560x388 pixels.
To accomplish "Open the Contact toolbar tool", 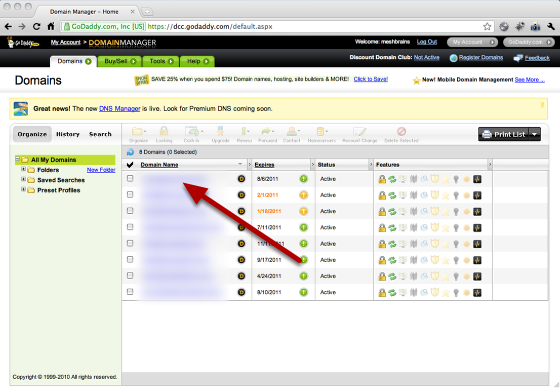I will [292, 135].
